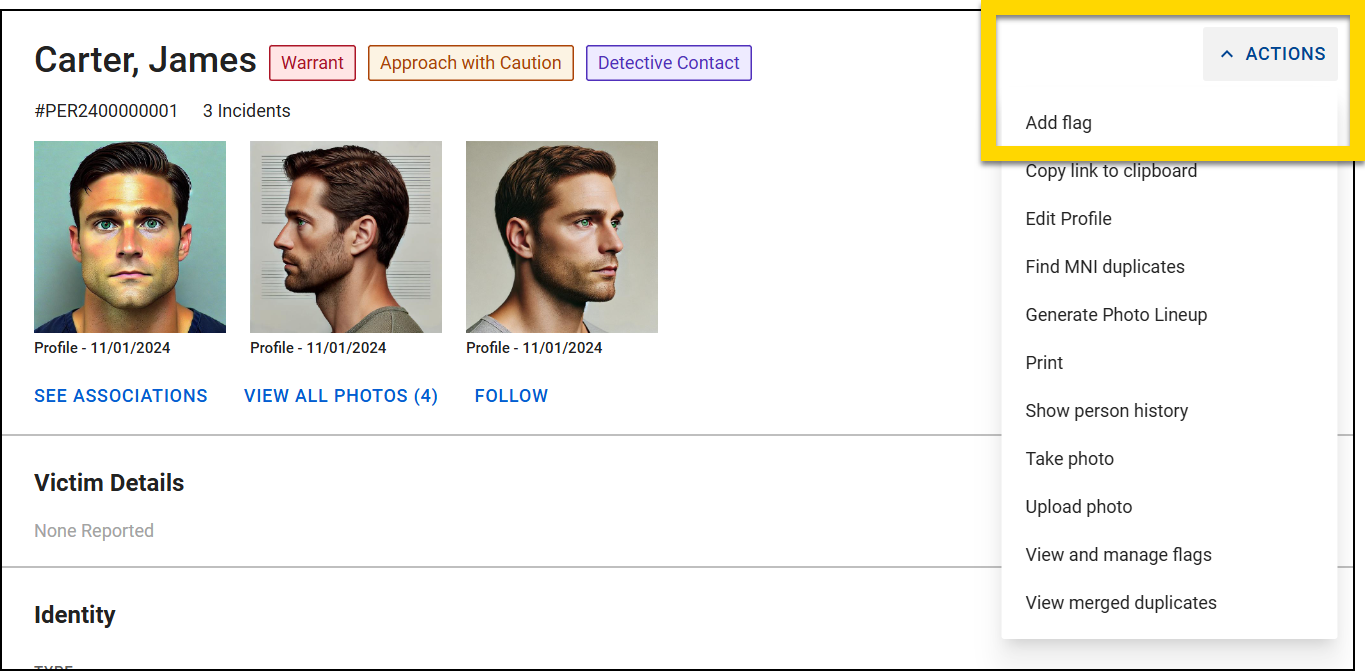Click the Warrant flag badge
Viewport: 1365px width, 671px height.
tap(312, 62)
